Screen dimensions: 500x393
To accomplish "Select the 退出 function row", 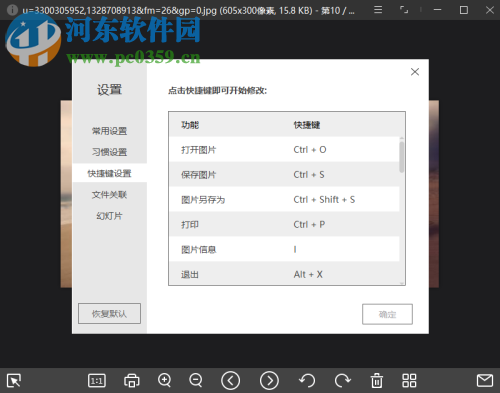I will 284,274.
